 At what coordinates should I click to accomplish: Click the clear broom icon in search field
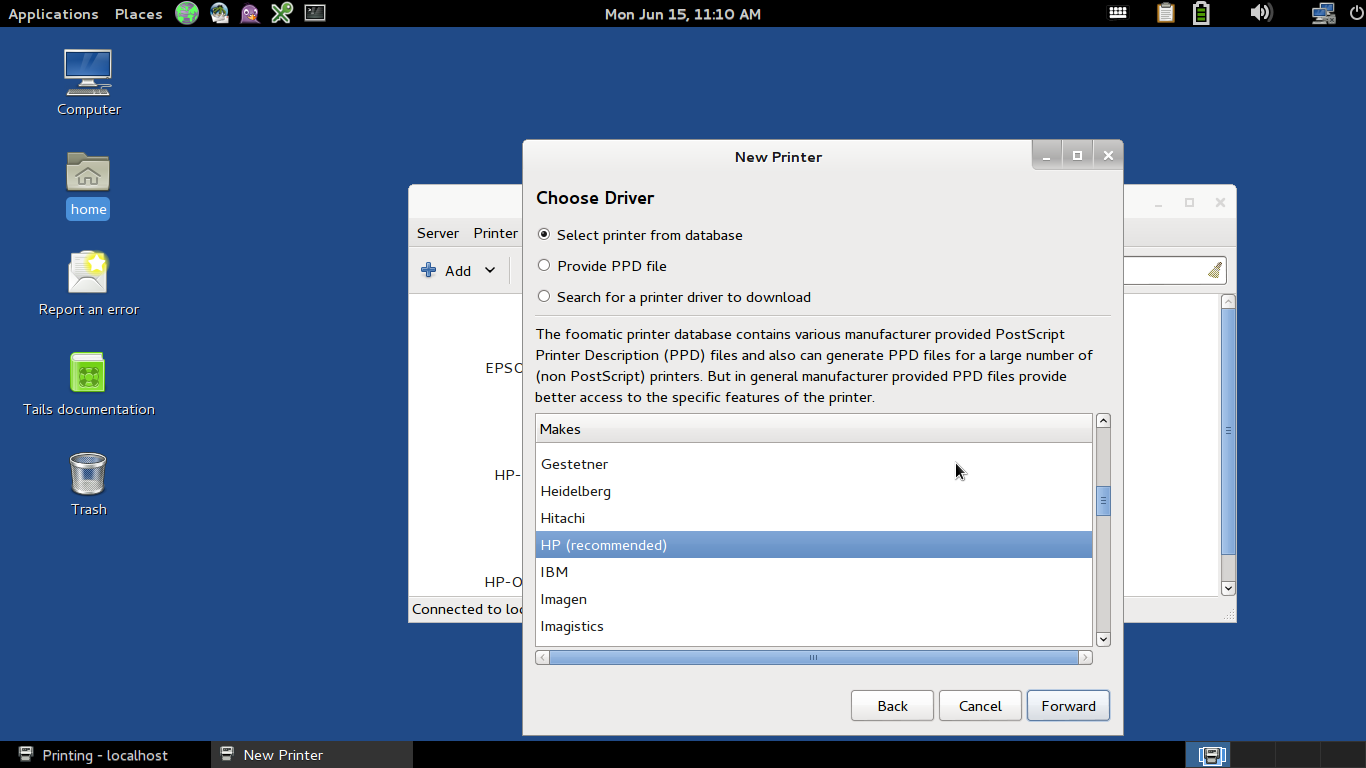[x=1215, y=270]
